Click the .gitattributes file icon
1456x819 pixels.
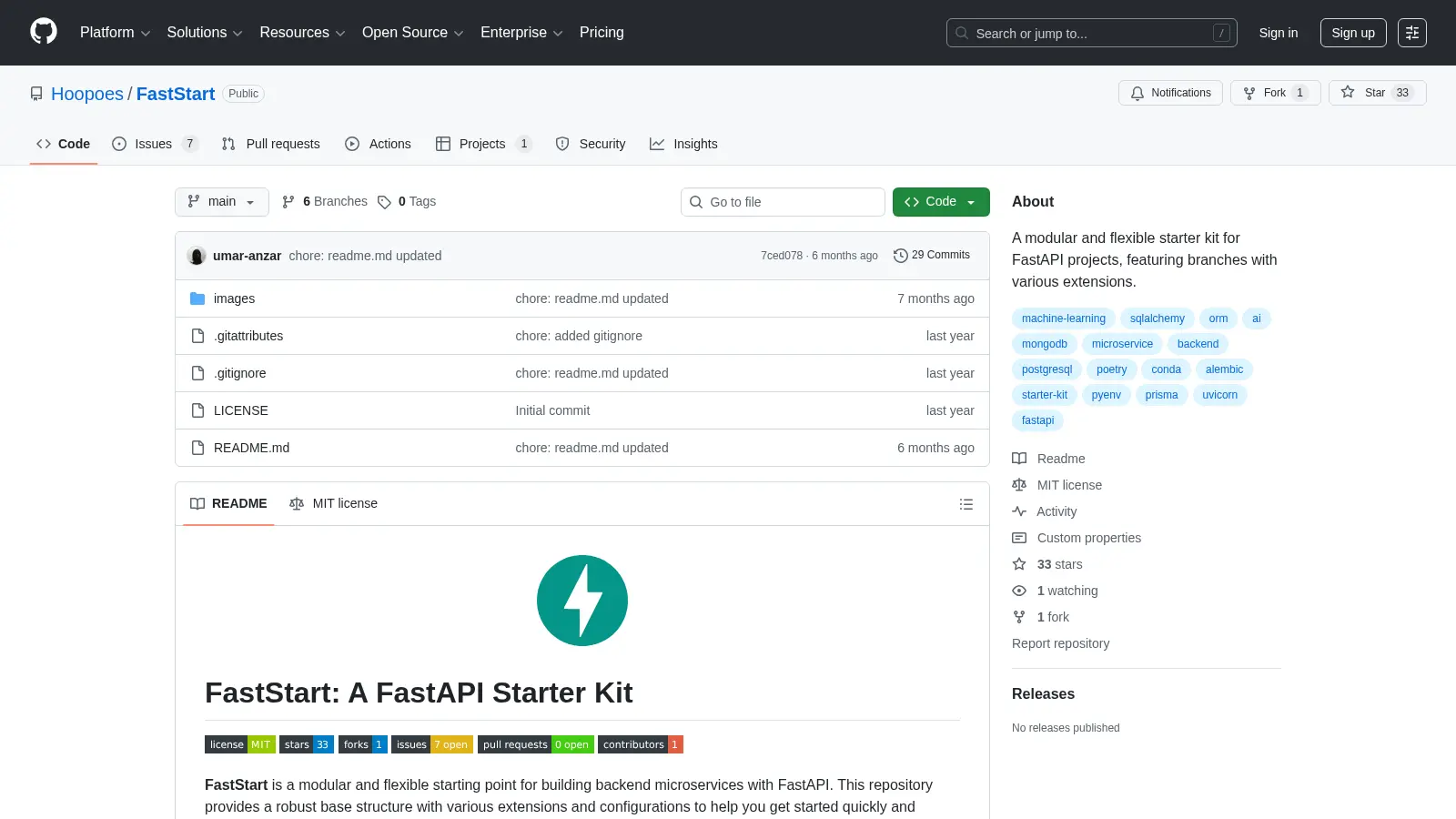(197, 336)
